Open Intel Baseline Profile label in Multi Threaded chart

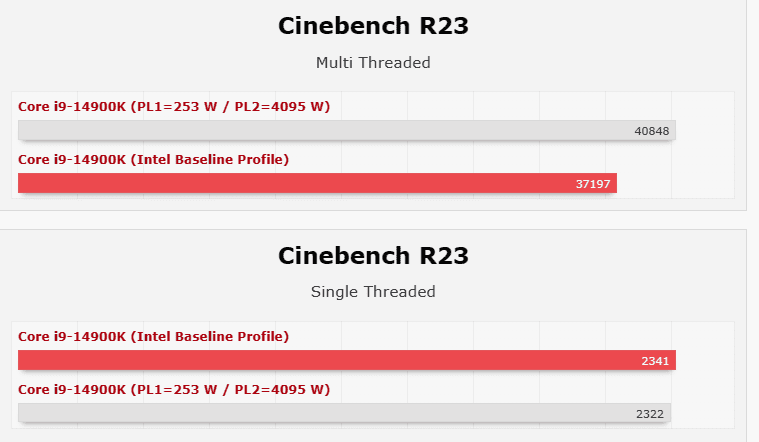153,159
